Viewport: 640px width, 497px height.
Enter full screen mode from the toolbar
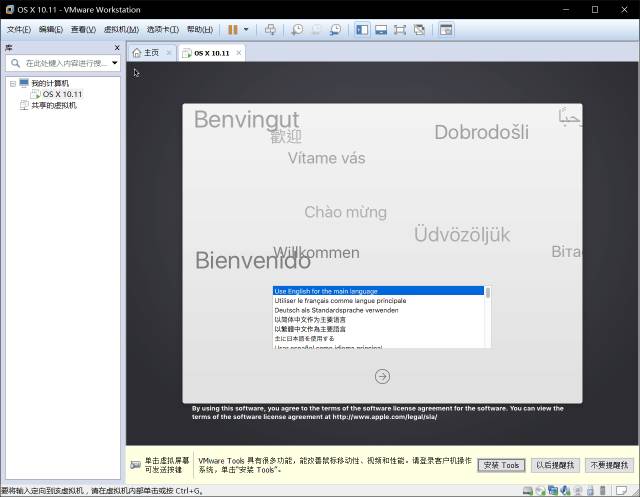pyautogui.click(x=400, y=29)
